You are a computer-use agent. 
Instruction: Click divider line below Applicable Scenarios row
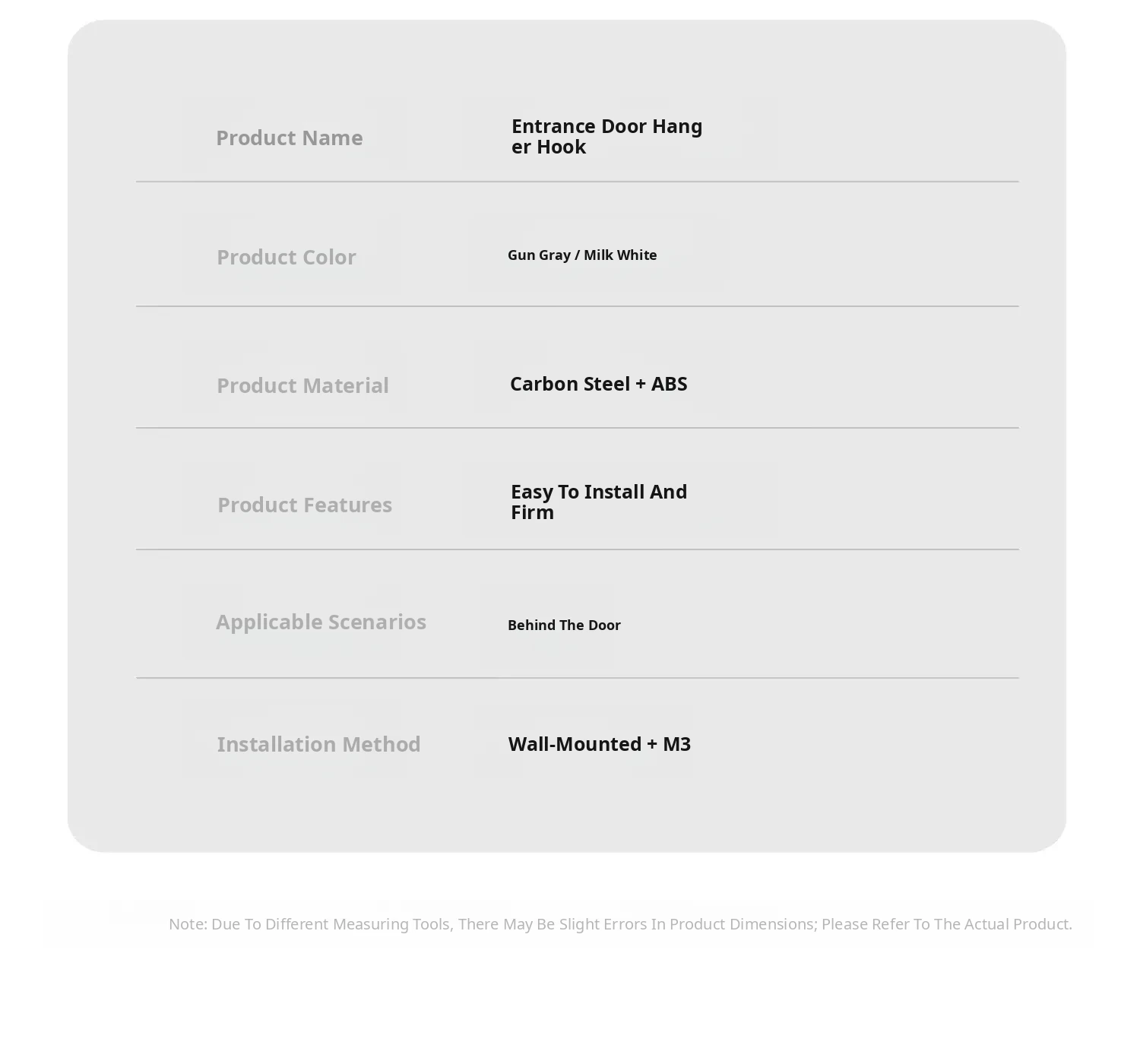(x=578, y=678)
